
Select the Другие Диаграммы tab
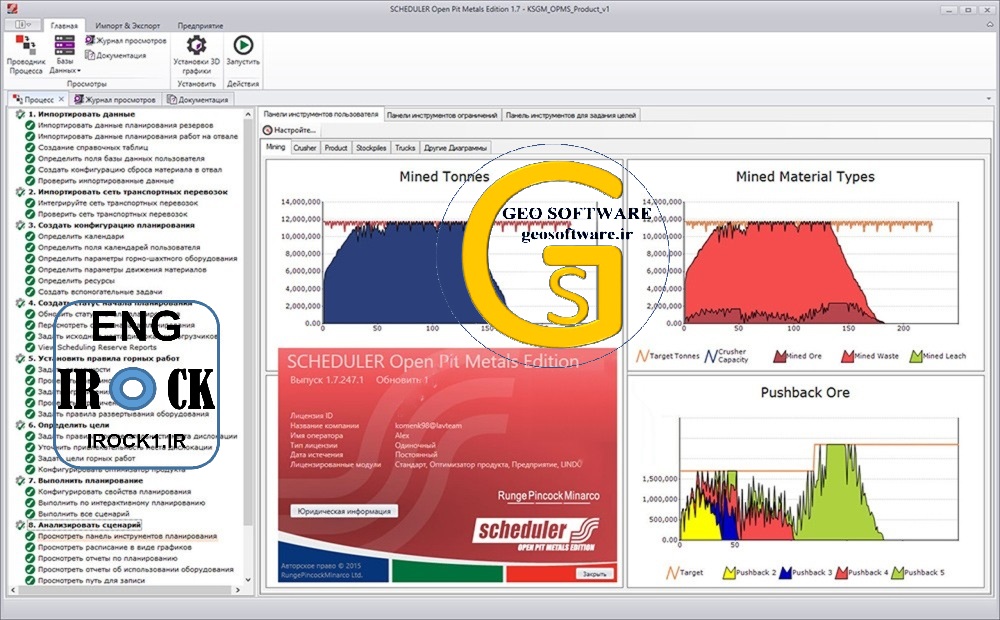pyautogui.click(x=455, y=148)
